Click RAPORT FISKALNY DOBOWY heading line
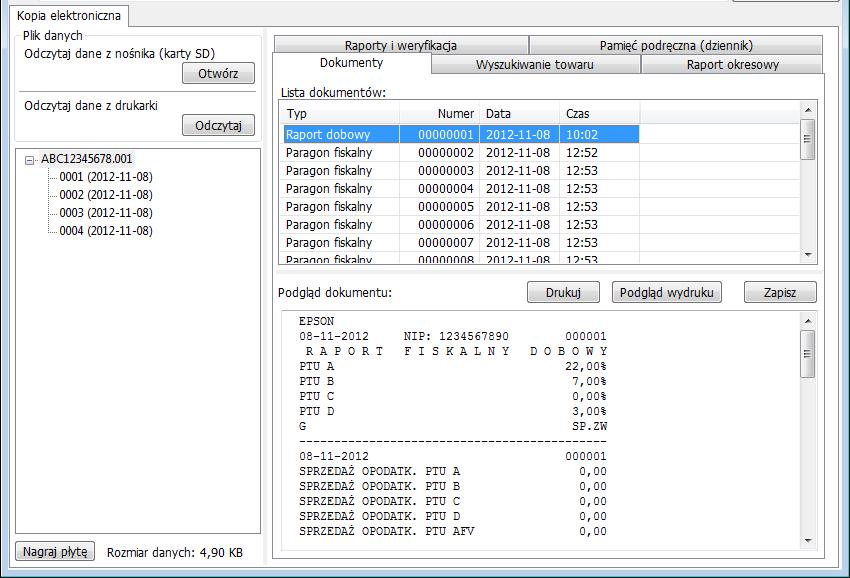 (x=456, y=351)
